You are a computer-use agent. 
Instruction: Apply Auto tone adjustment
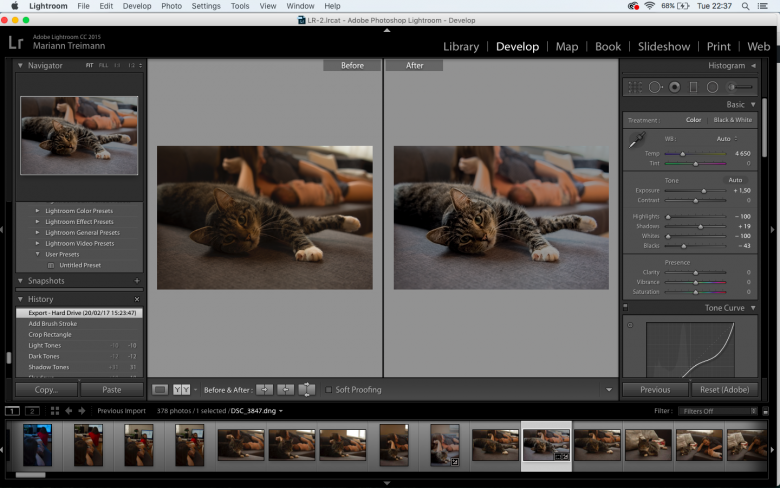tap(735, 180)
